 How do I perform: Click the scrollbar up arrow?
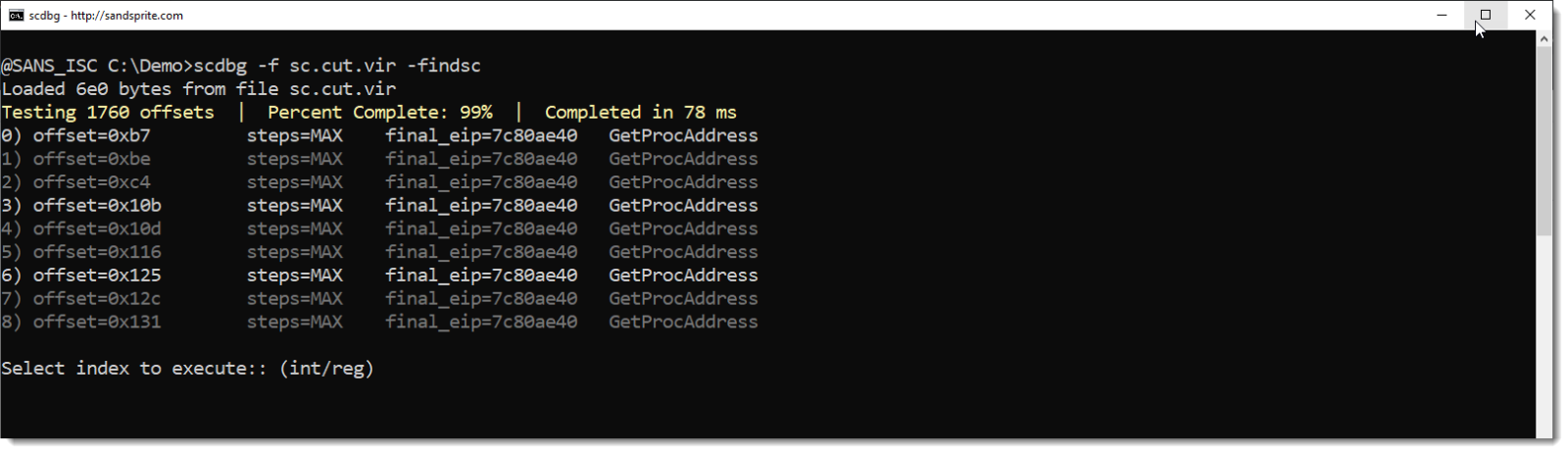tap(1543, 39)
